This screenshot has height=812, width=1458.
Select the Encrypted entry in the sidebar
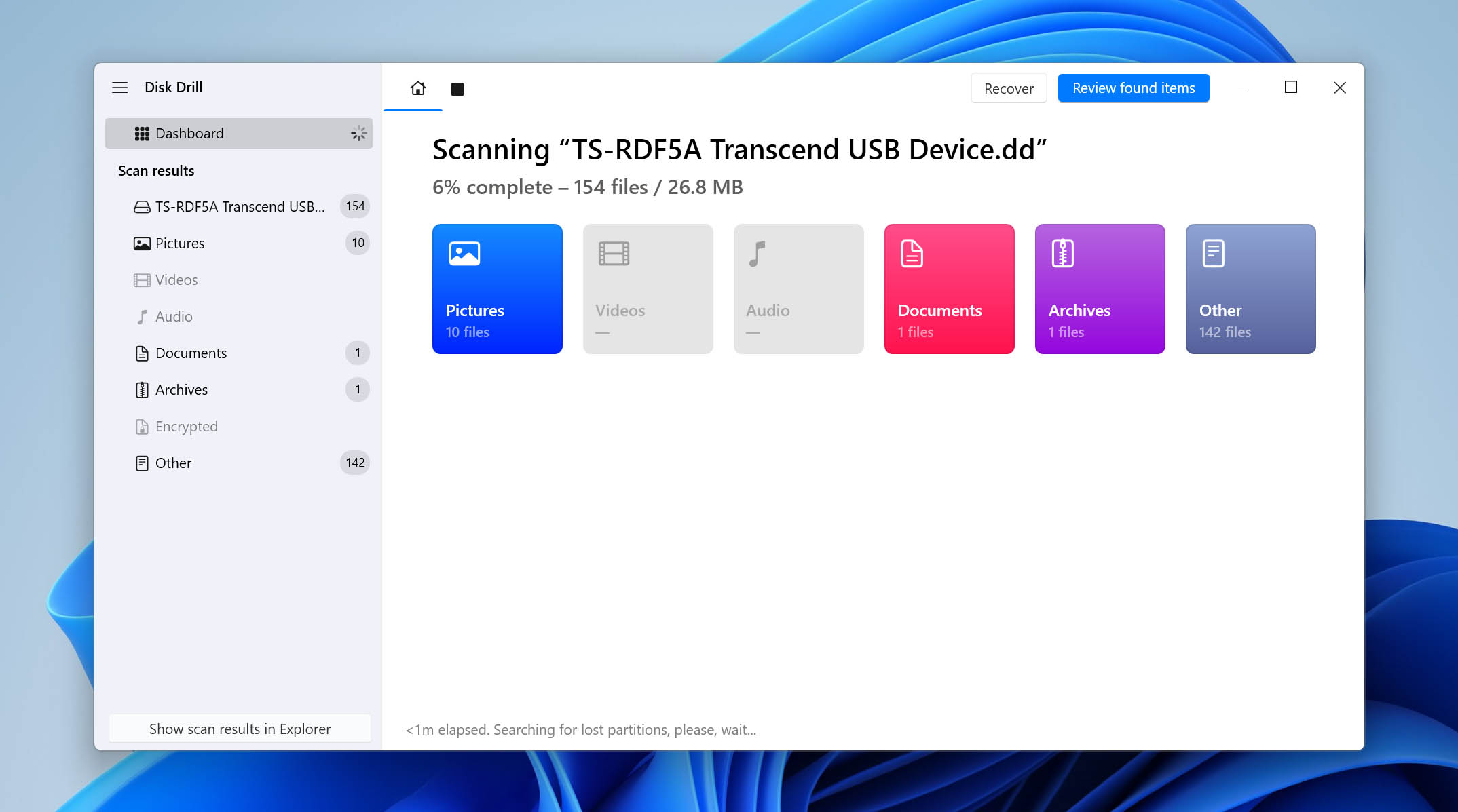point(239,427)
